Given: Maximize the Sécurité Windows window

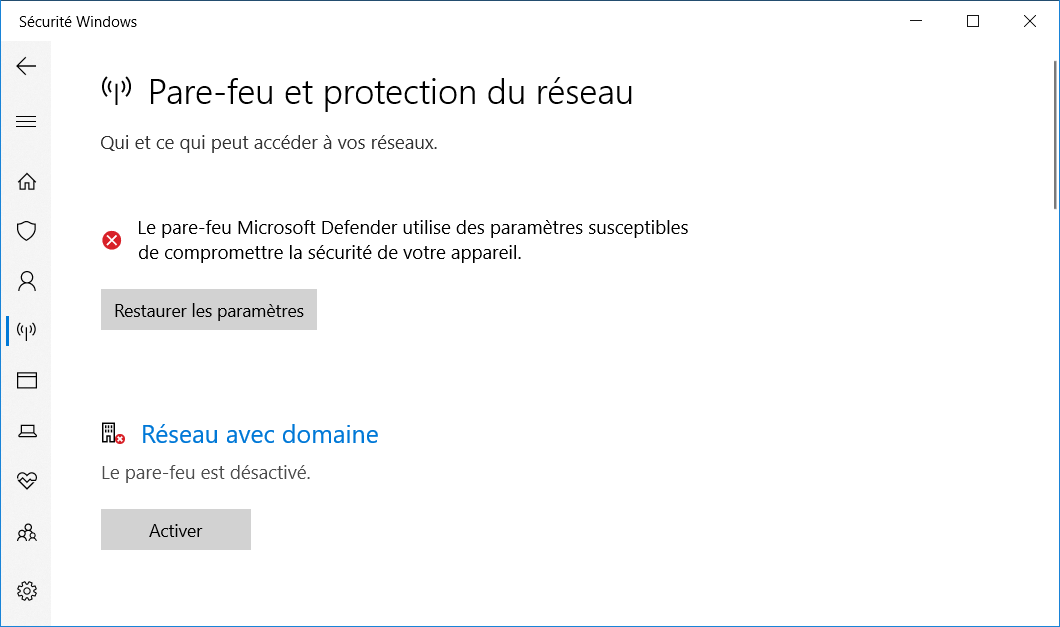Looking at the screenshot, I should pyautogui.click(x=973, y=21).
